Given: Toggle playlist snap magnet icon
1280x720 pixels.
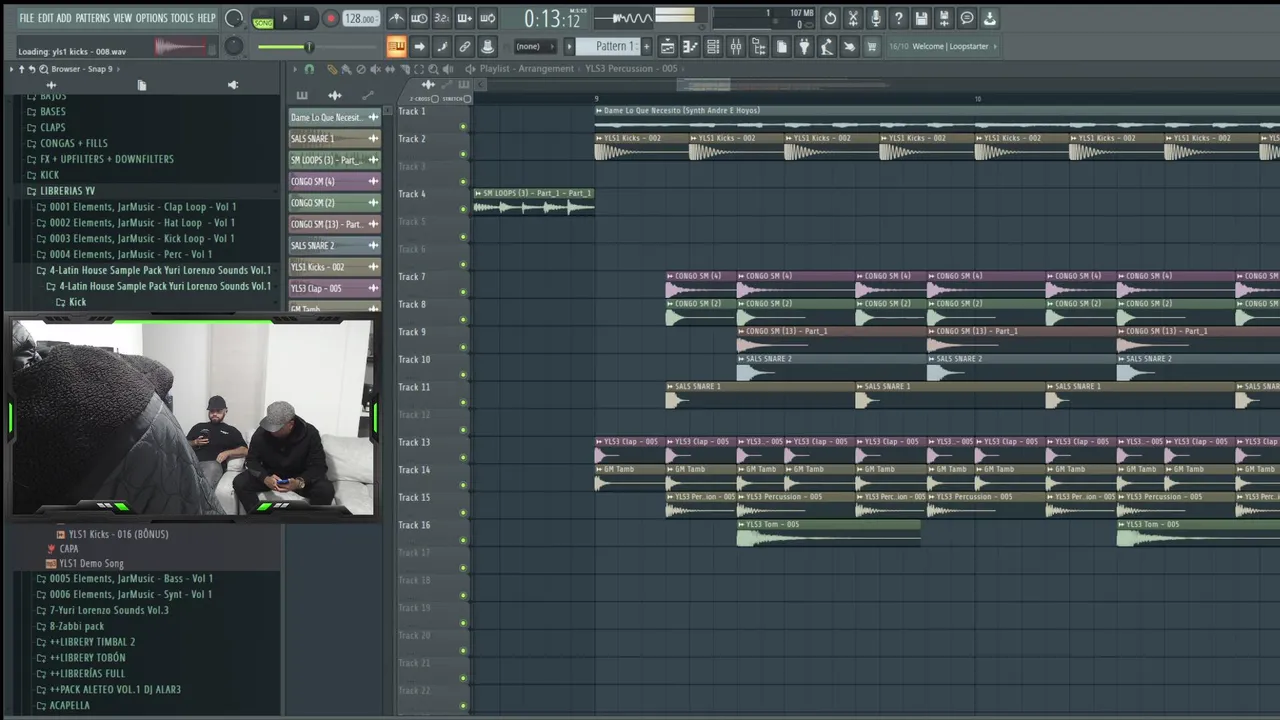Looking at the screenshot, I should pyautogui.click(x=309, y=69).
